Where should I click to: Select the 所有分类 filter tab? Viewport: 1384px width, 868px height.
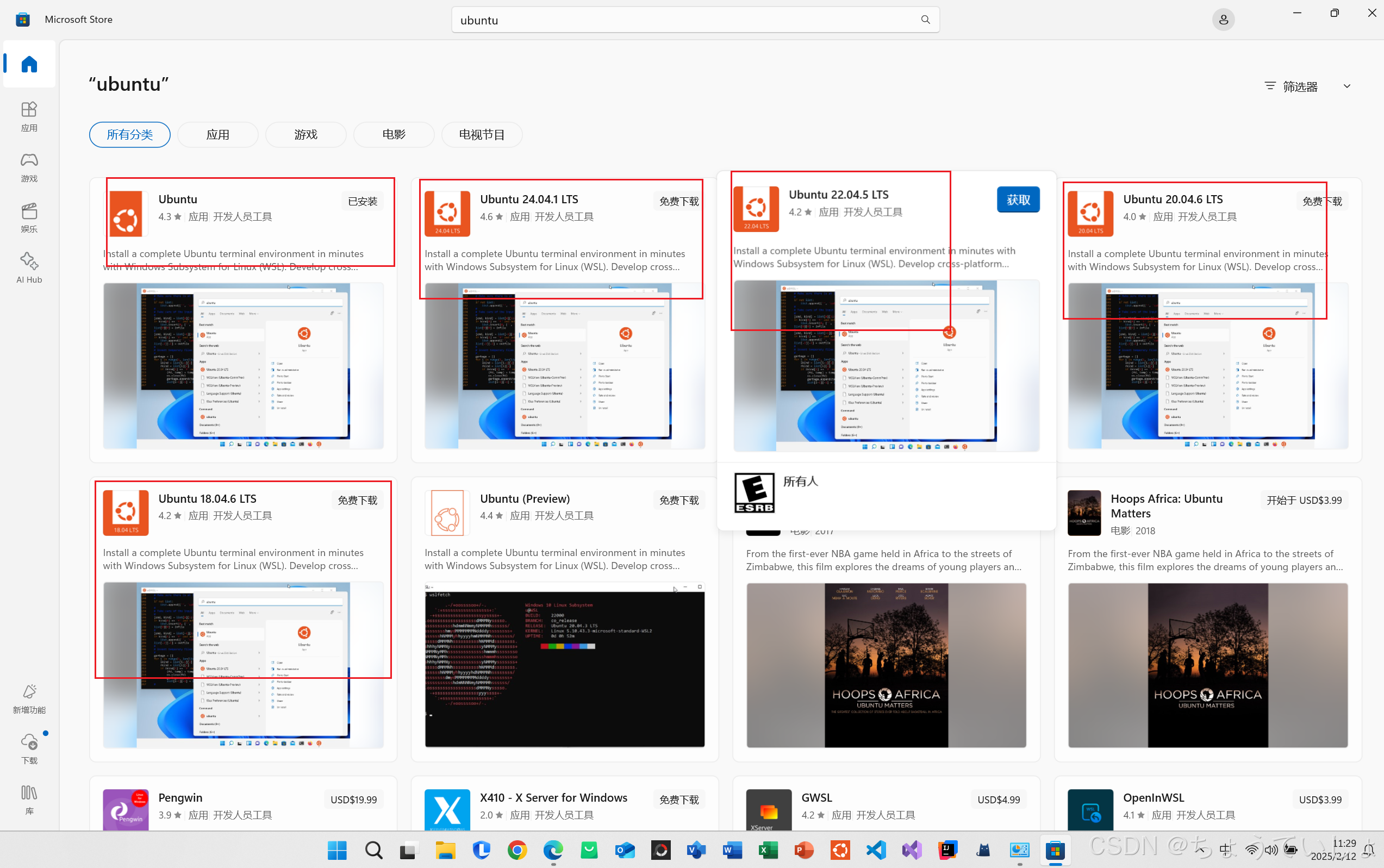pyautogui.click(x=130, y=134)
